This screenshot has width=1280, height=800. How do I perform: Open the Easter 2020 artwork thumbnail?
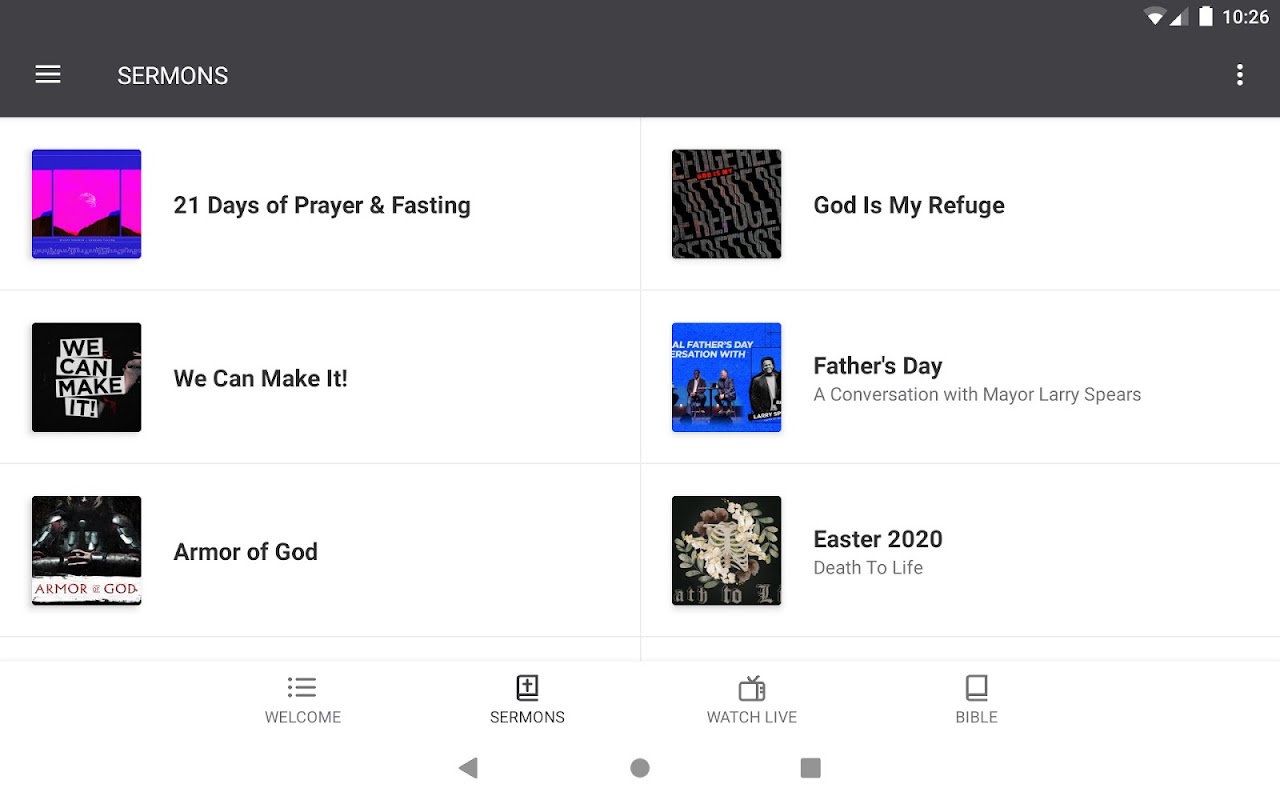click(x=726, y=550)
